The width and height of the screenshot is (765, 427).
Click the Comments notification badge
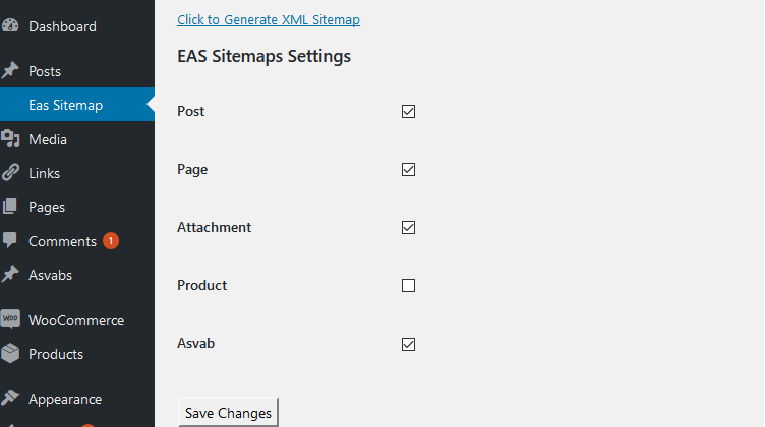[x=111, y=241]
